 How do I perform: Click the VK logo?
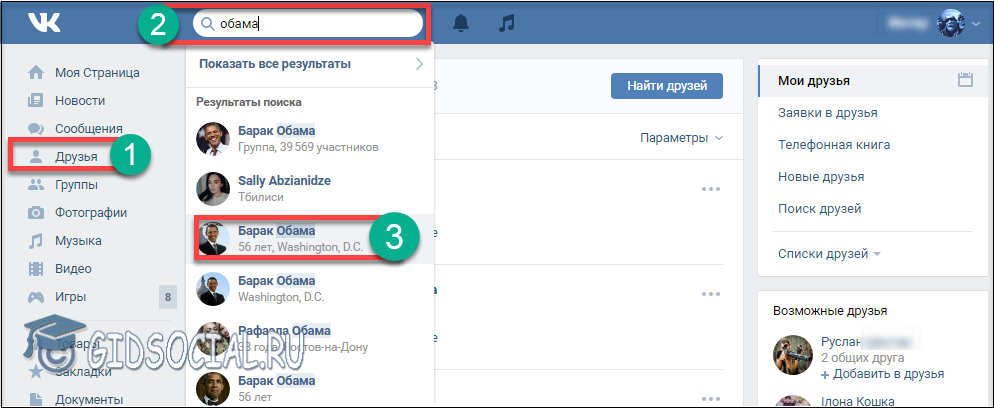point(44,23)
